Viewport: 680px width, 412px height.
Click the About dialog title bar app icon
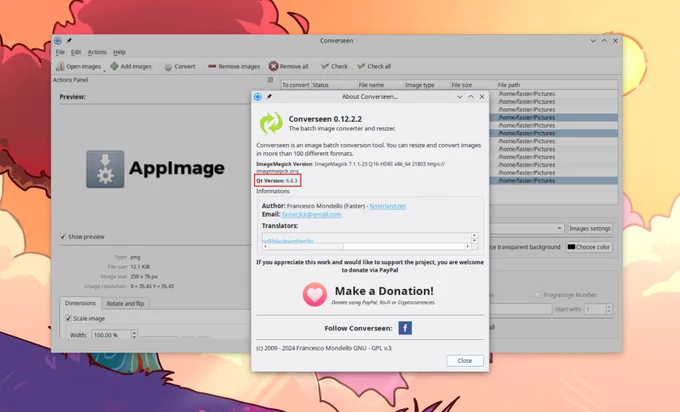pos(258,96)
